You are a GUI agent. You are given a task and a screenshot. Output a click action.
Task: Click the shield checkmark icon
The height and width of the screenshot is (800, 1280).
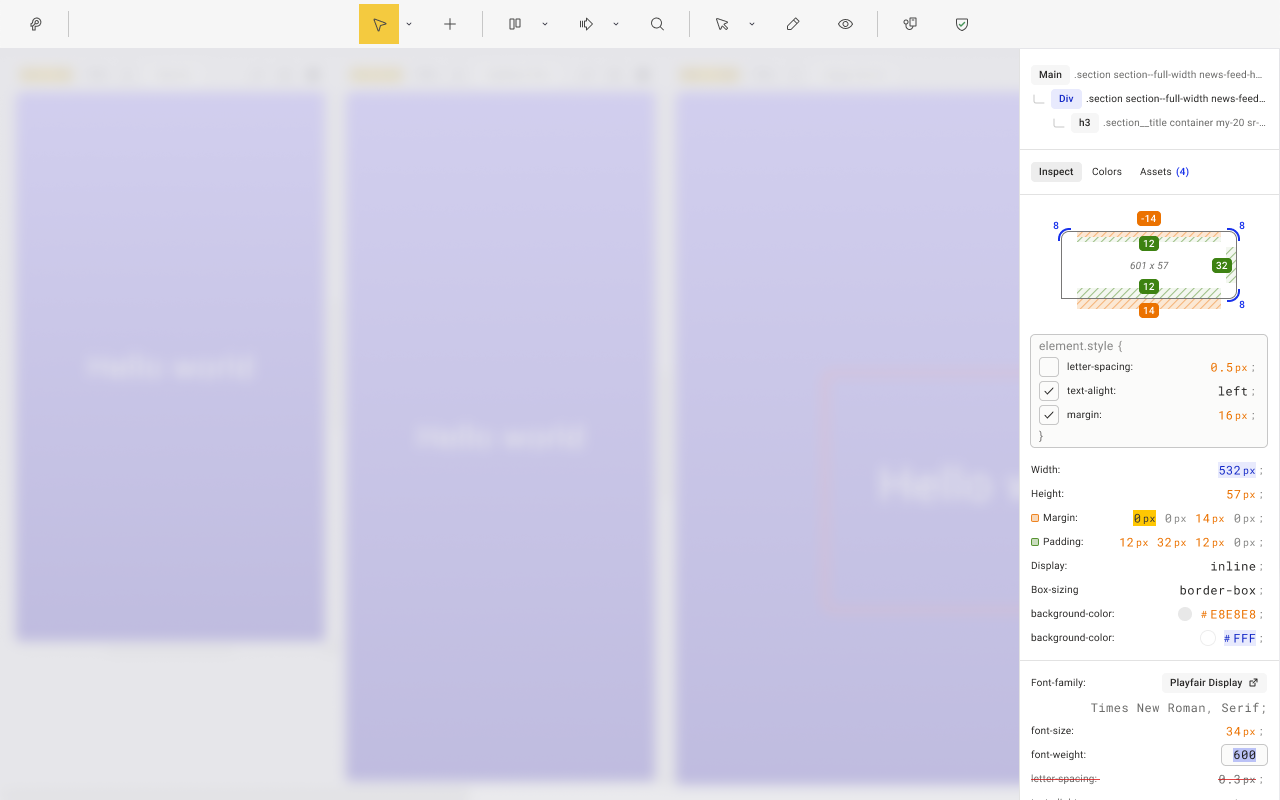click(962, 24)
